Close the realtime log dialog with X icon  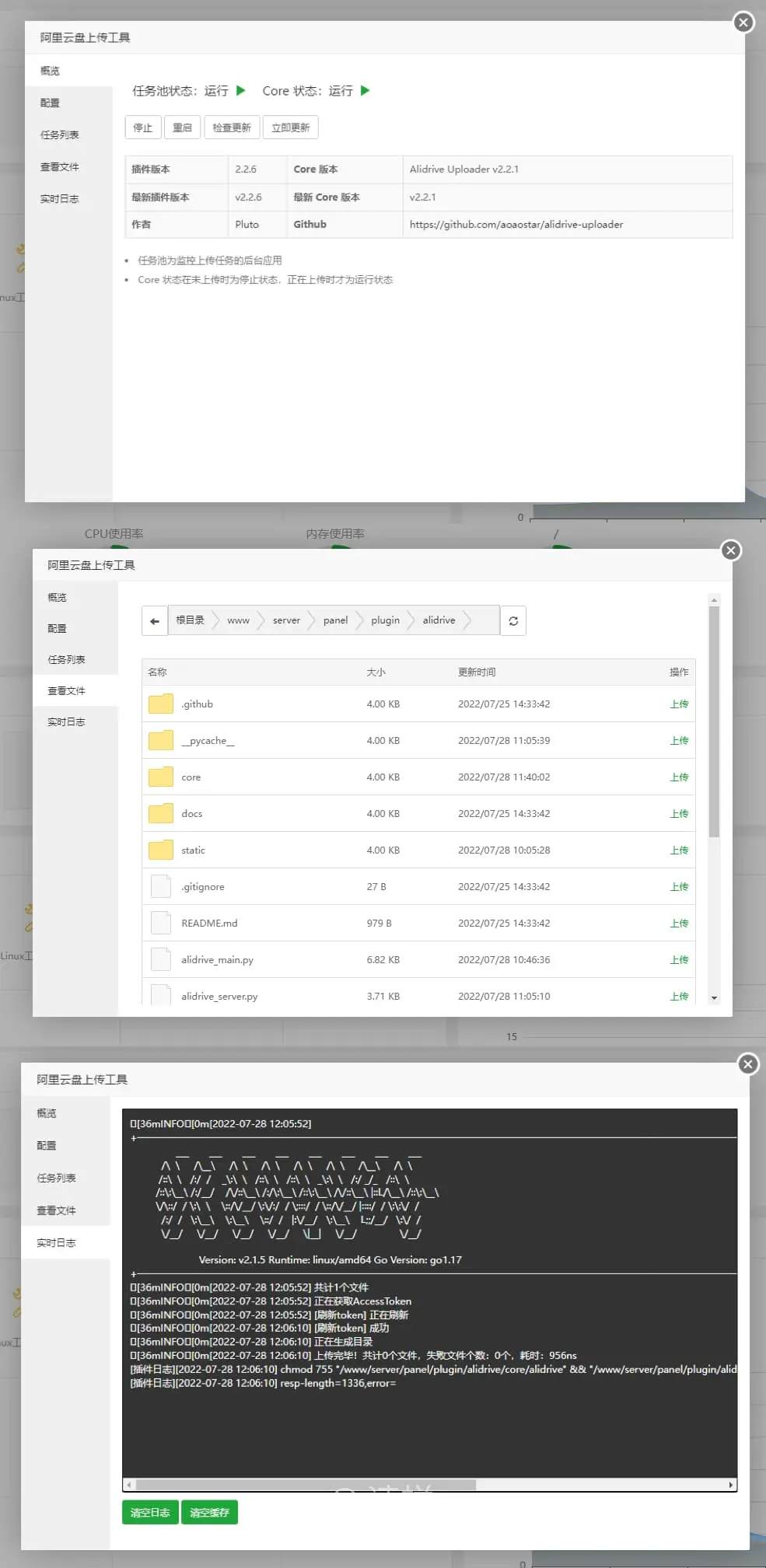click(747, 1064)
